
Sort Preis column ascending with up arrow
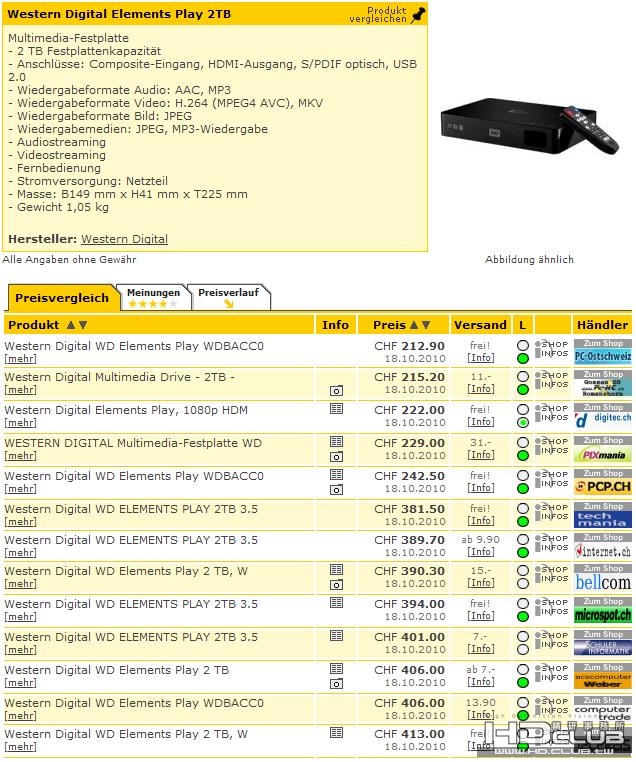(414, 325)
